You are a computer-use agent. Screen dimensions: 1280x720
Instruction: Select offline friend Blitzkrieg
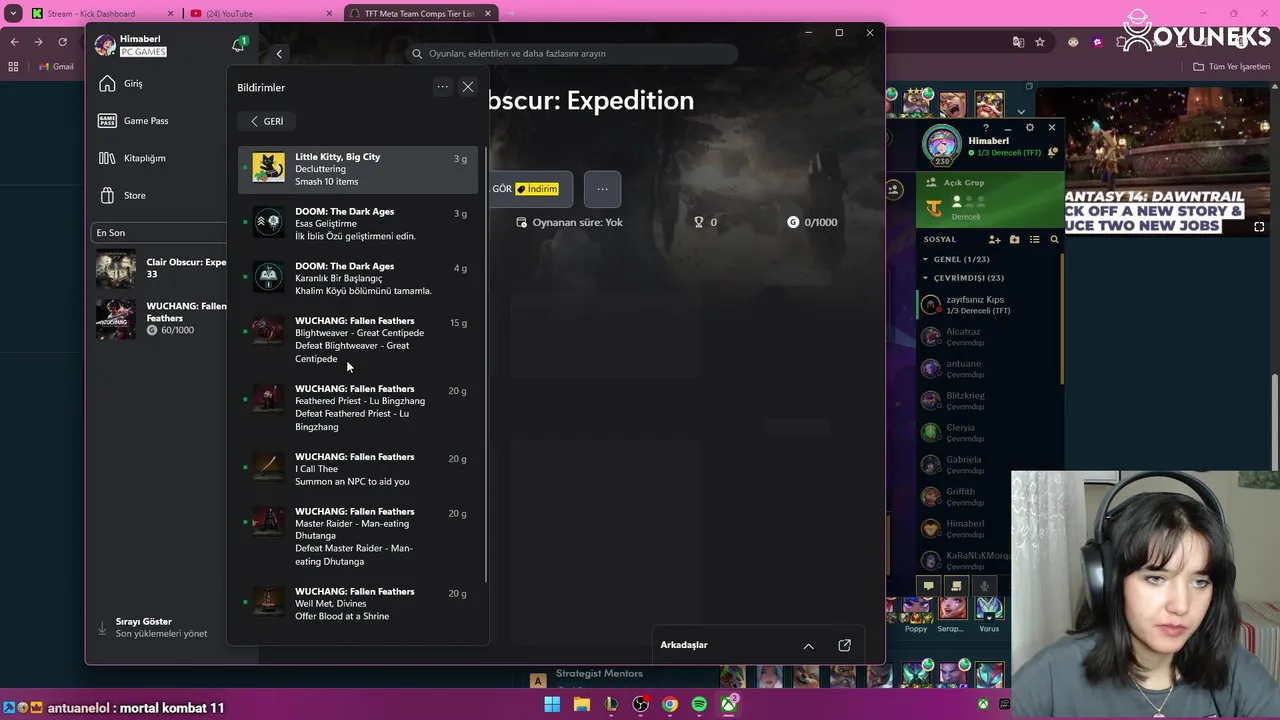click(x=990, y=401)
